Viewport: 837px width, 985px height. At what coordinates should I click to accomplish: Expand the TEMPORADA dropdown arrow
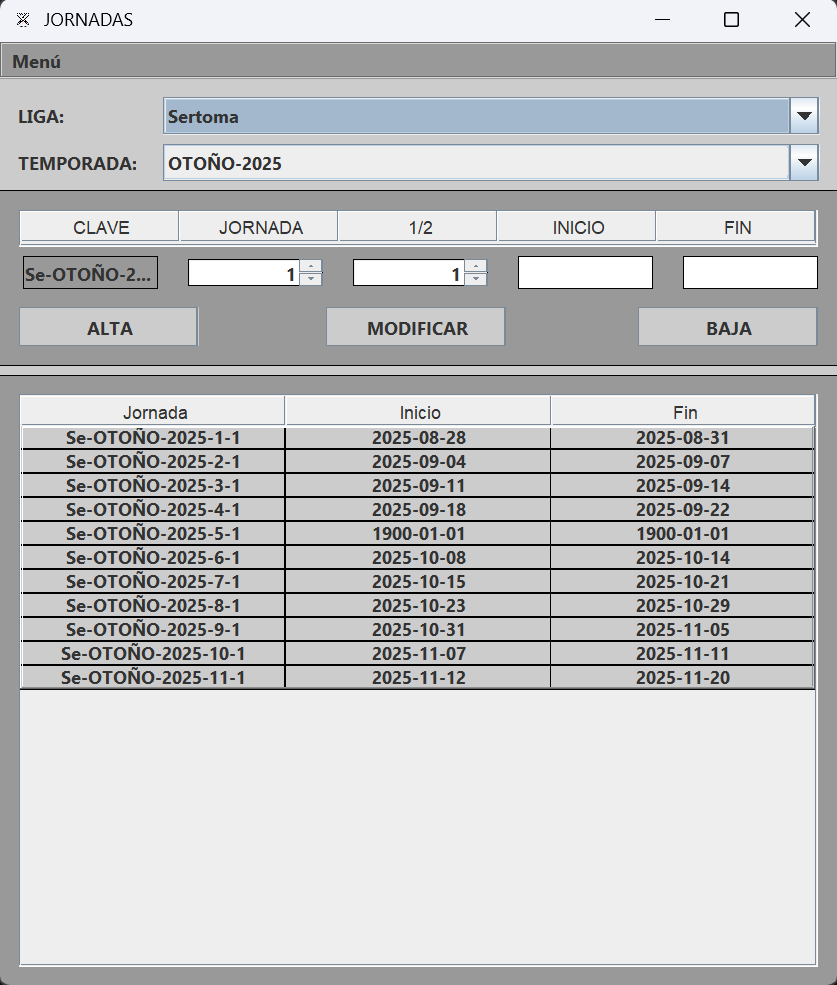tap(804, 162)
